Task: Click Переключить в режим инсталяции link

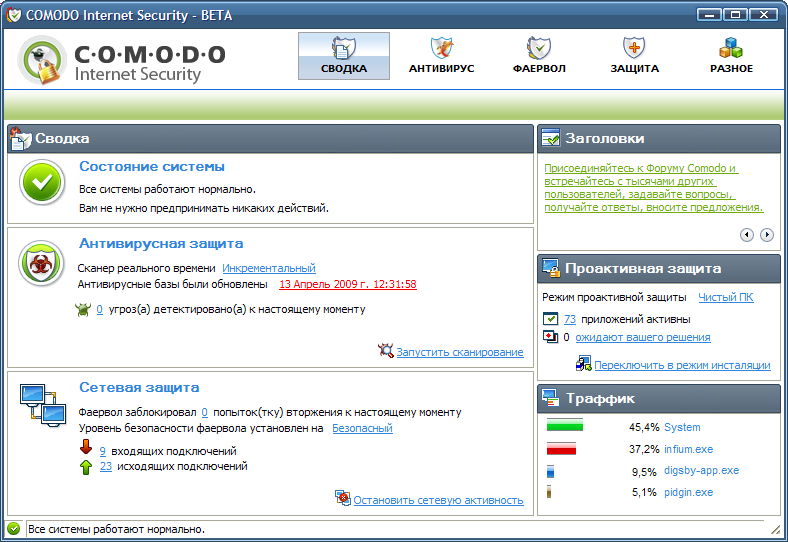Action: (x=682, y=365)
